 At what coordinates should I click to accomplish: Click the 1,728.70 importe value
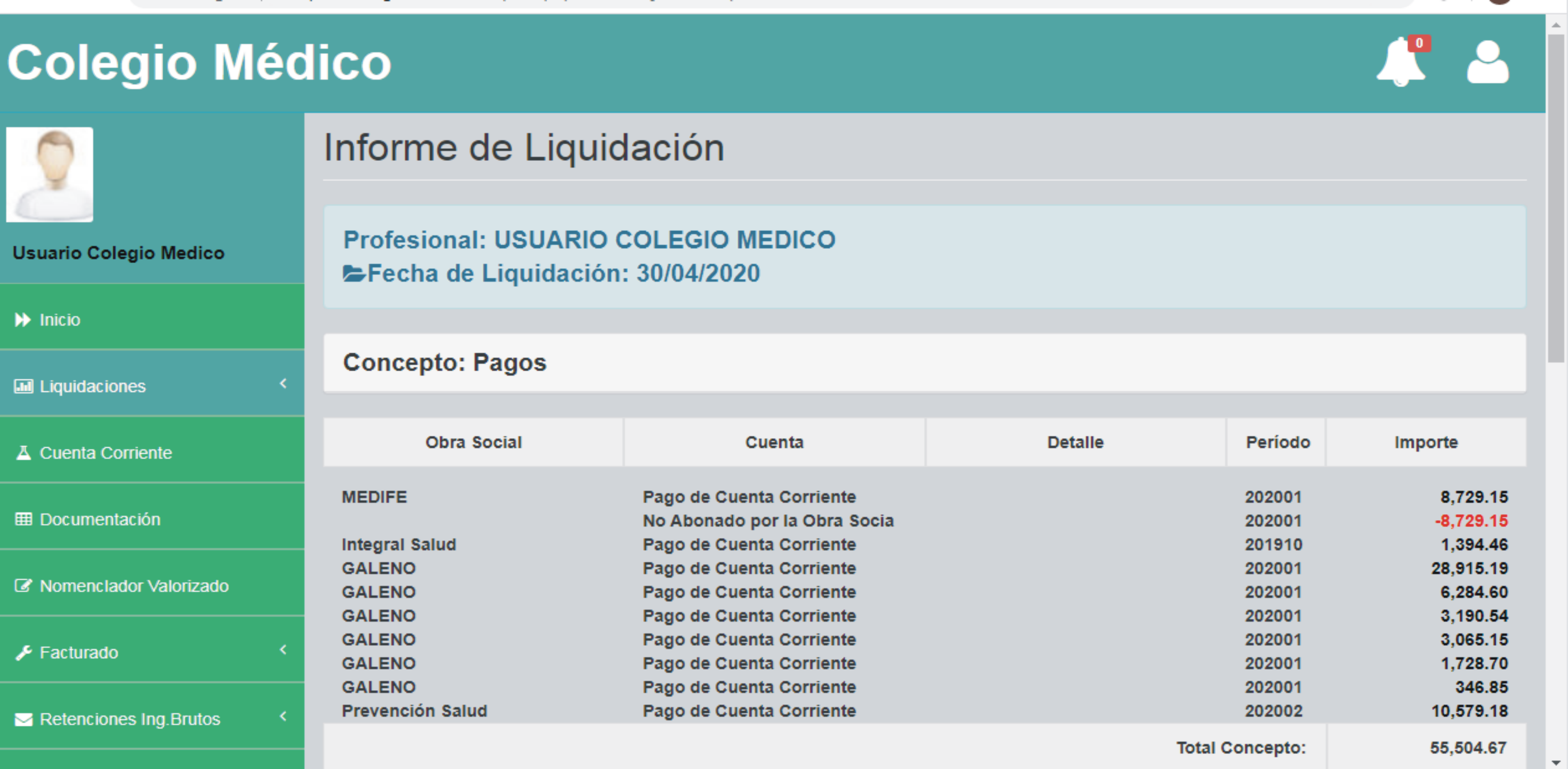tap(1474, 663)
